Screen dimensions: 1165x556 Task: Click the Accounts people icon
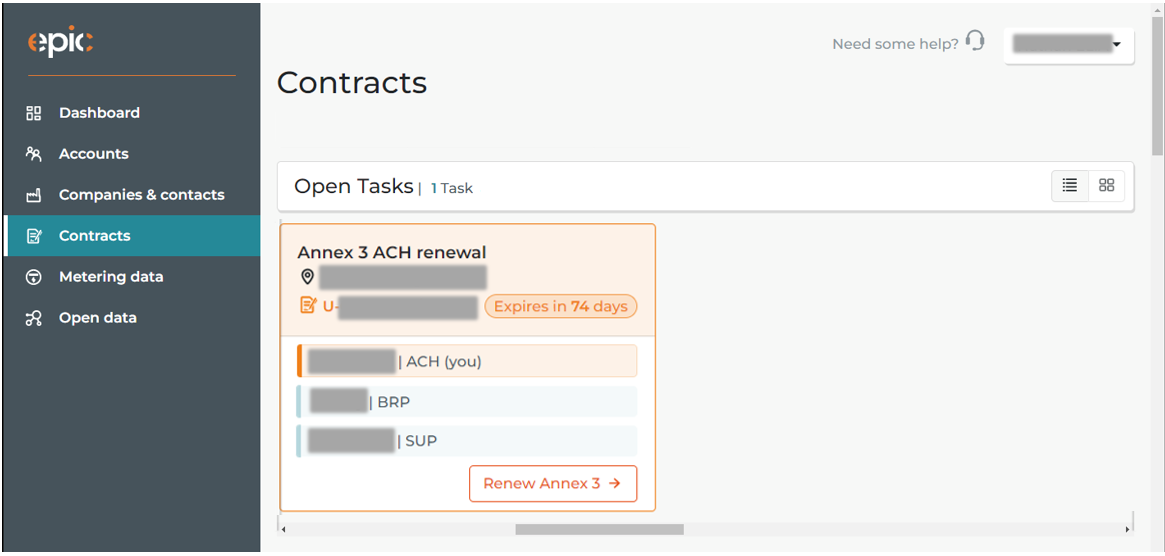click(x=33, y=154)
